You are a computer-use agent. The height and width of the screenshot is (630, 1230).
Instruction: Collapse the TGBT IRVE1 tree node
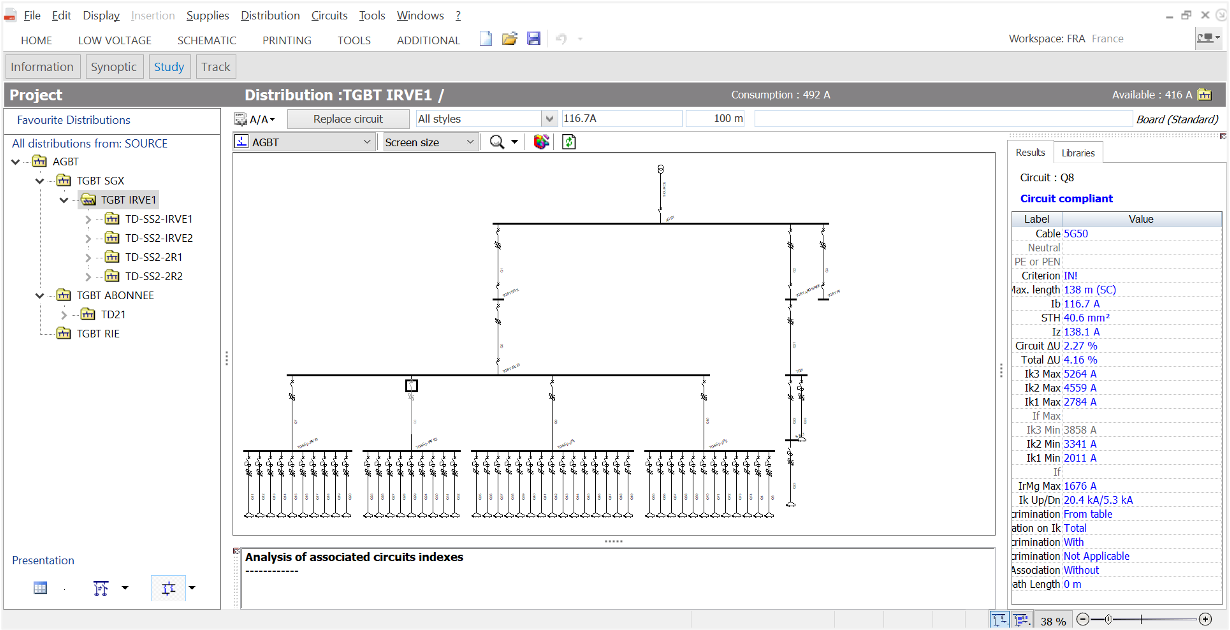coord(63,199)
